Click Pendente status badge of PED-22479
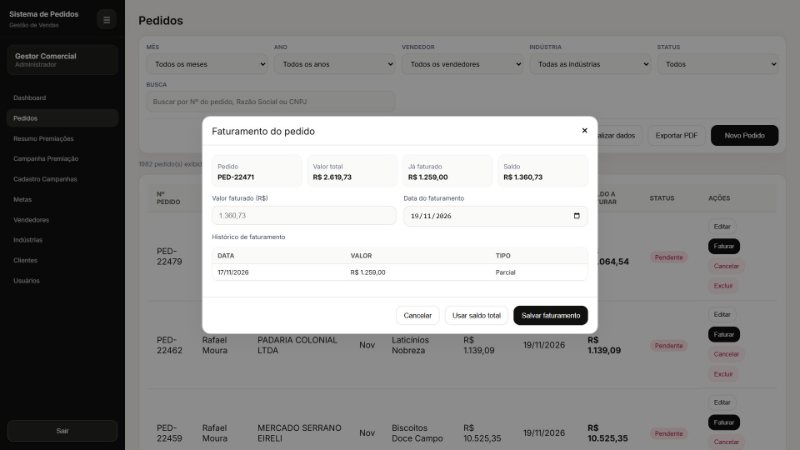The height and width of the screenshot is (450, 800). click(x=668, y=257)
